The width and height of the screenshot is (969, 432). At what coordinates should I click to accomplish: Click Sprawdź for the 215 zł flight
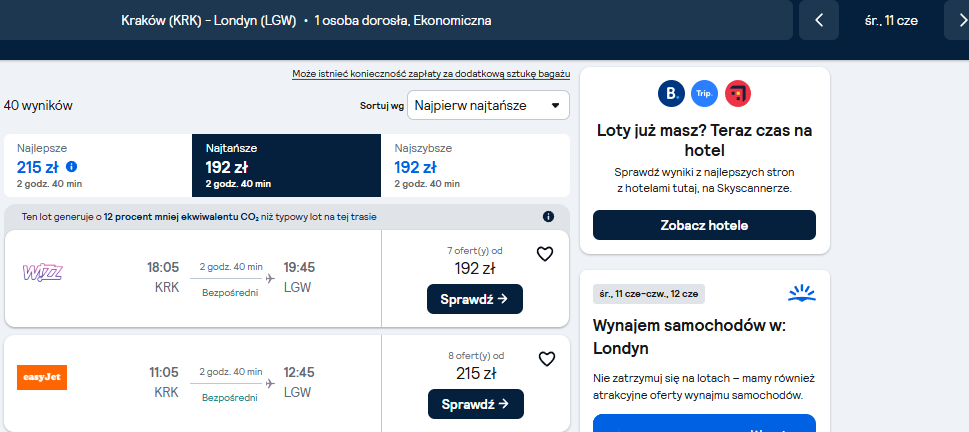[476, 404]
